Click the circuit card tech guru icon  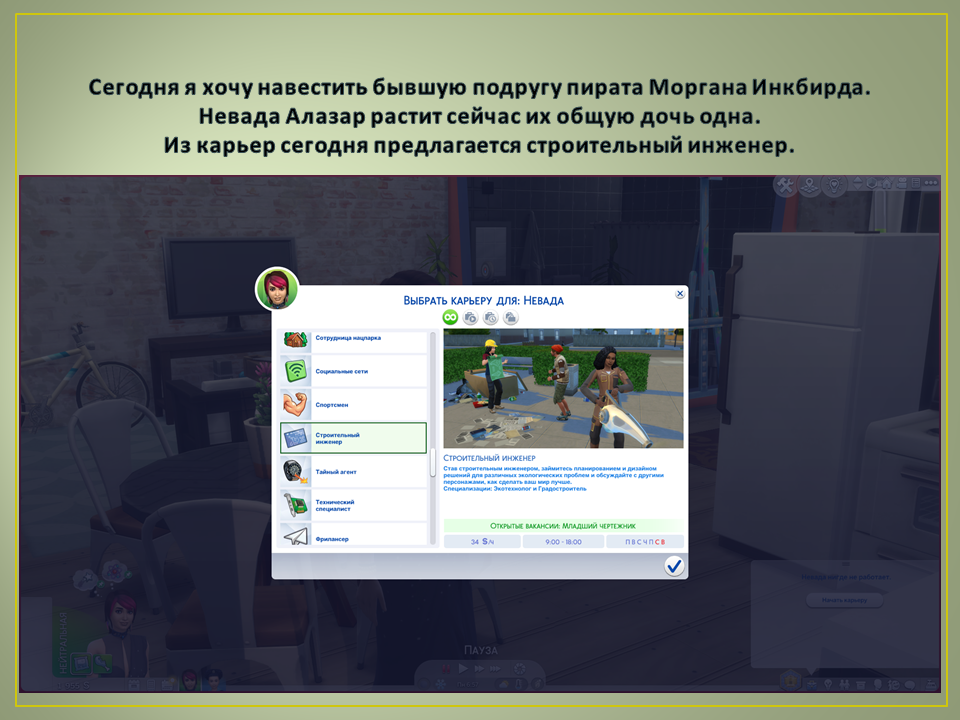[296, 505]
